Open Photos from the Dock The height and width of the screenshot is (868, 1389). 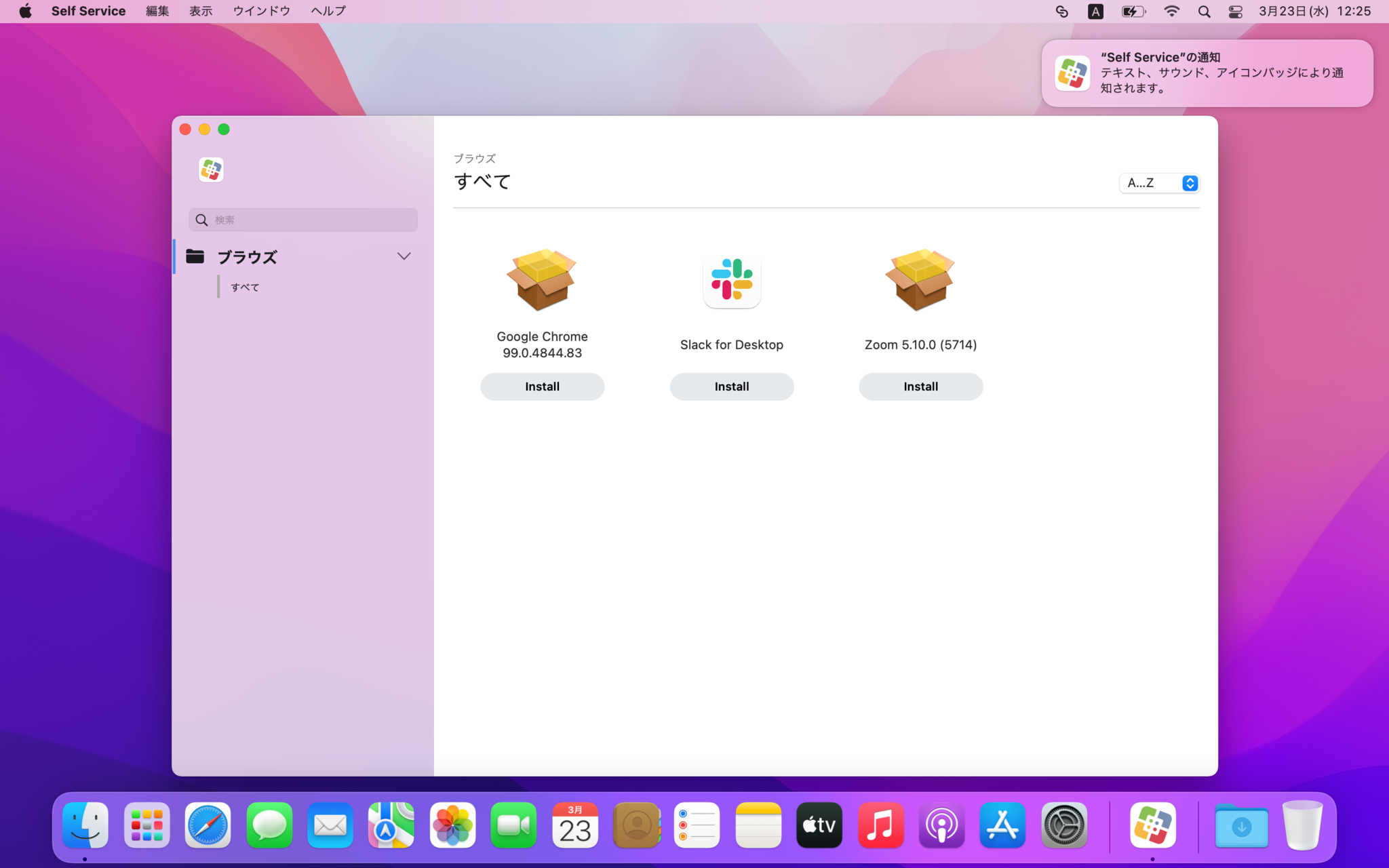(x=452, y=825)
